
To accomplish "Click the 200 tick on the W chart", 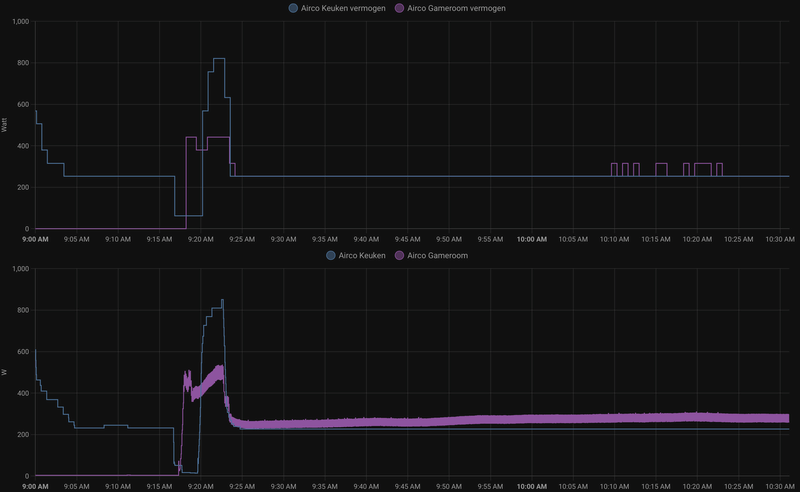I will 23,435.
